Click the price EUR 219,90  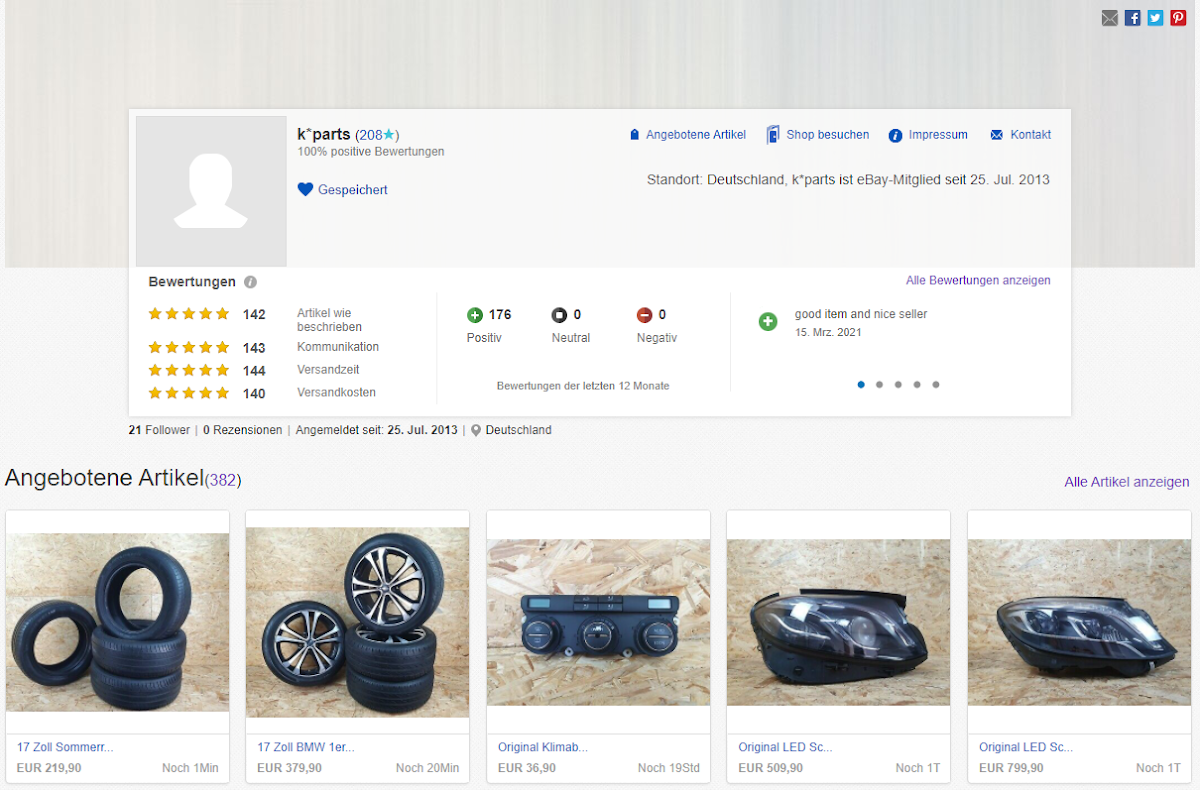pyautogui.click(x=49, y=768)
